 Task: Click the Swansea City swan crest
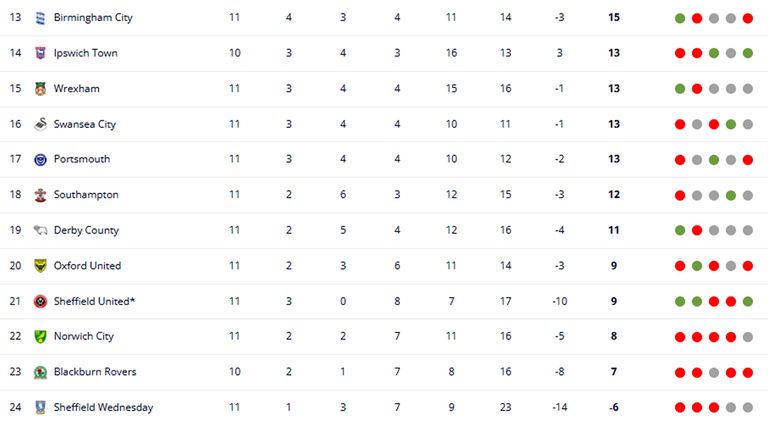coord(40,124)
